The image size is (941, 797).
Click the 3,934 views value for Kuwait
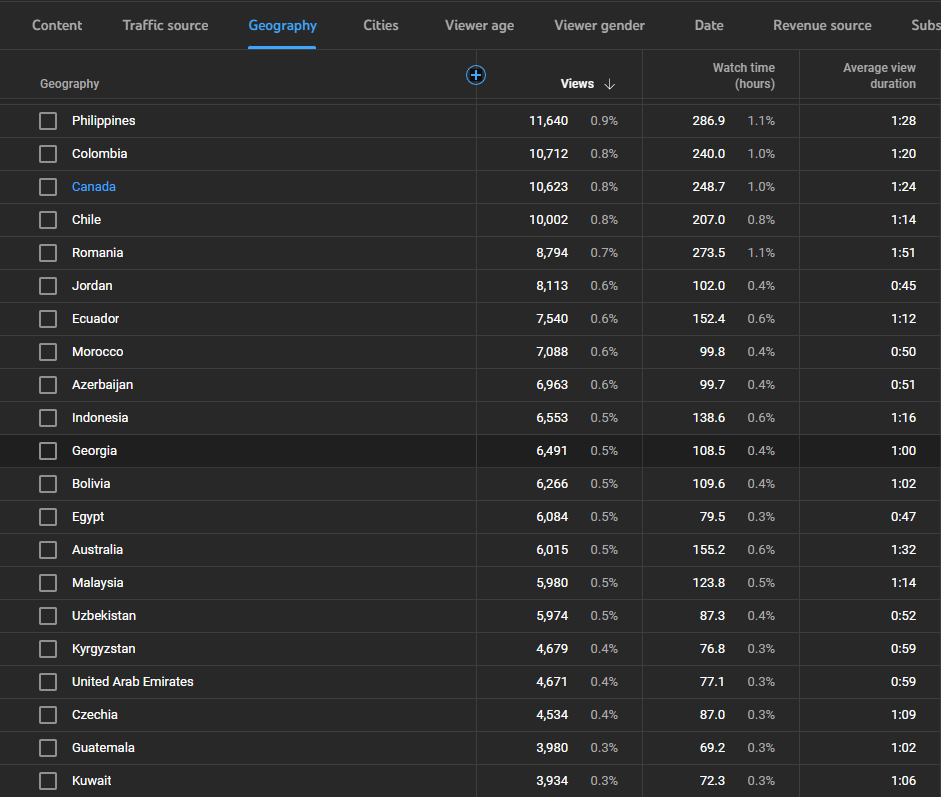pyautogui.click(x=552, y=781)
